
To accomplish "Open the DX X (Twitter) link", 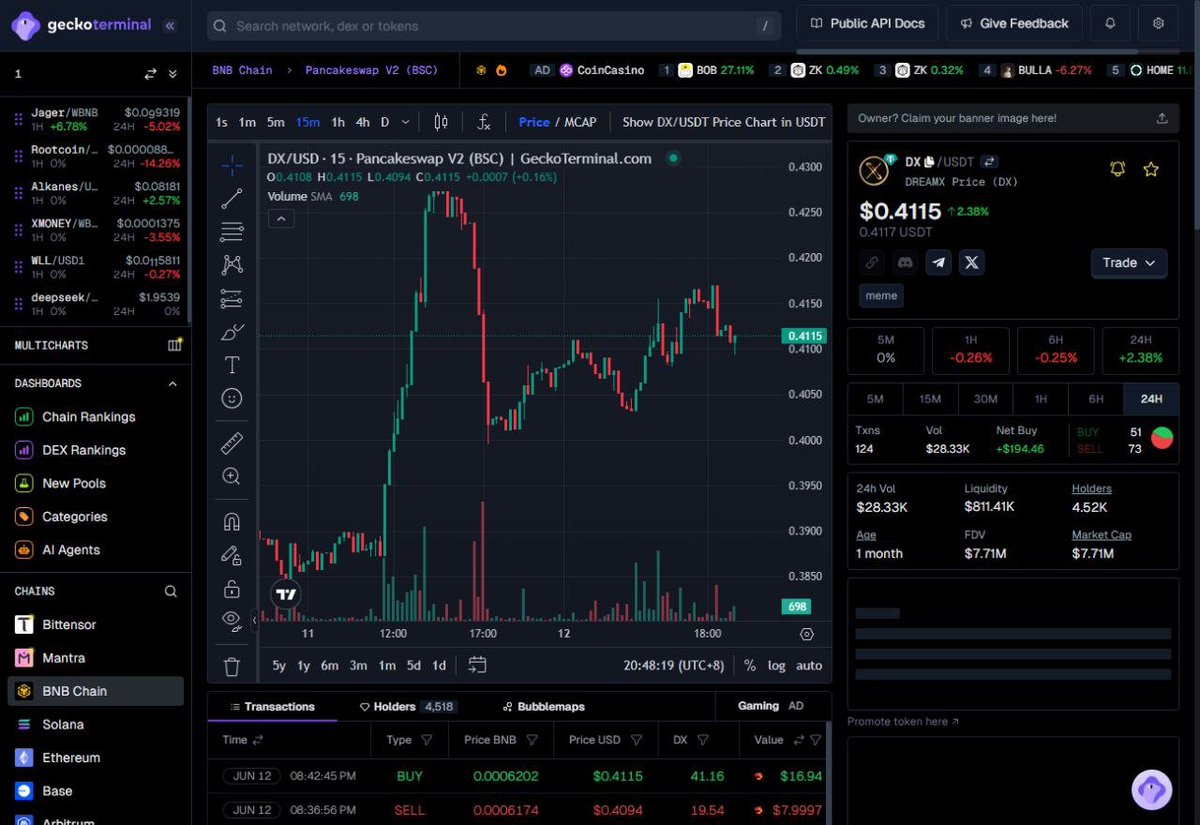I will [x=973, y=263].
